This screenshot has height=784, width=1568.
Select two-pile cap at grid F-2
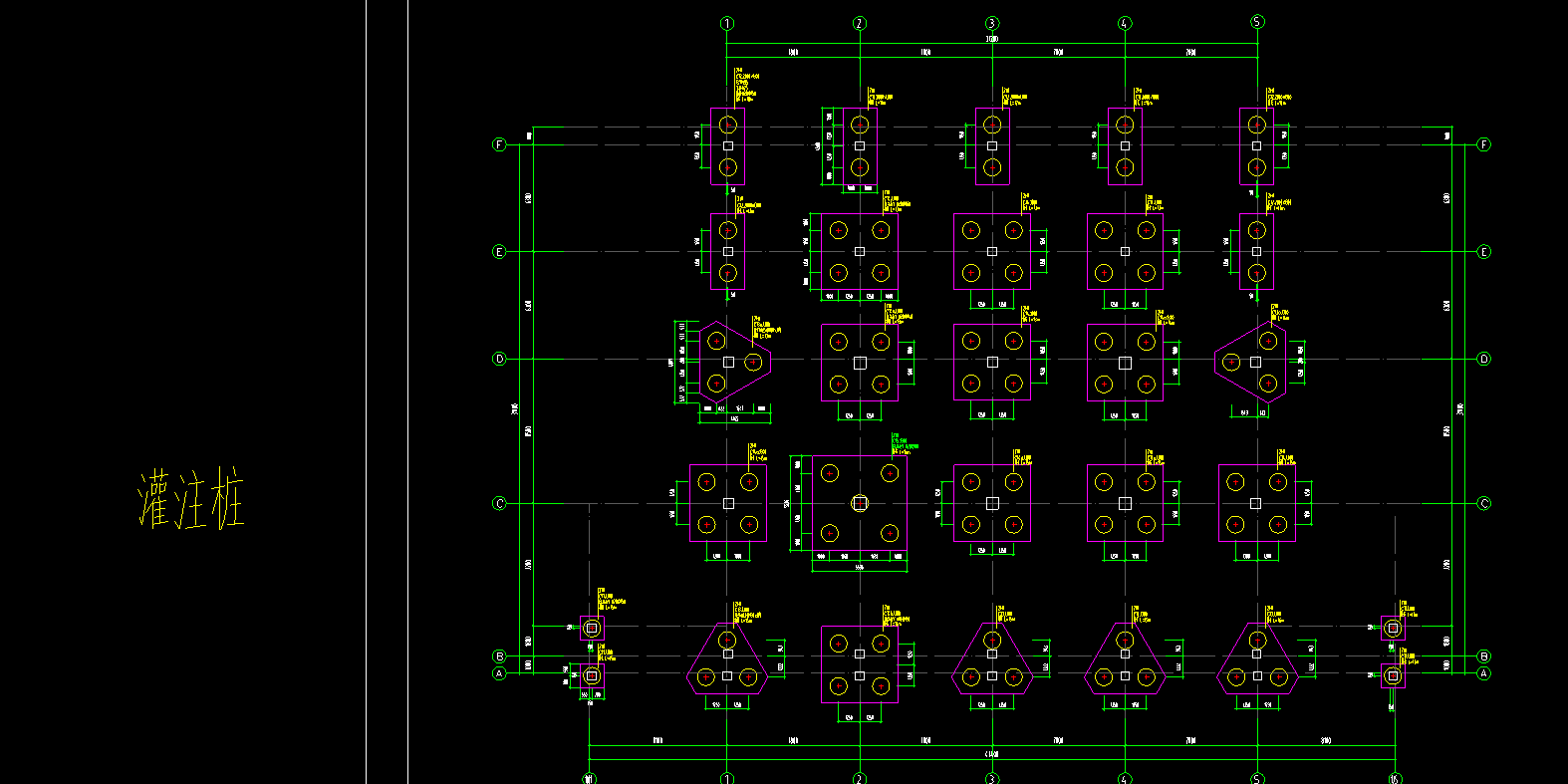pyautogui.click(x=860, y=145)
